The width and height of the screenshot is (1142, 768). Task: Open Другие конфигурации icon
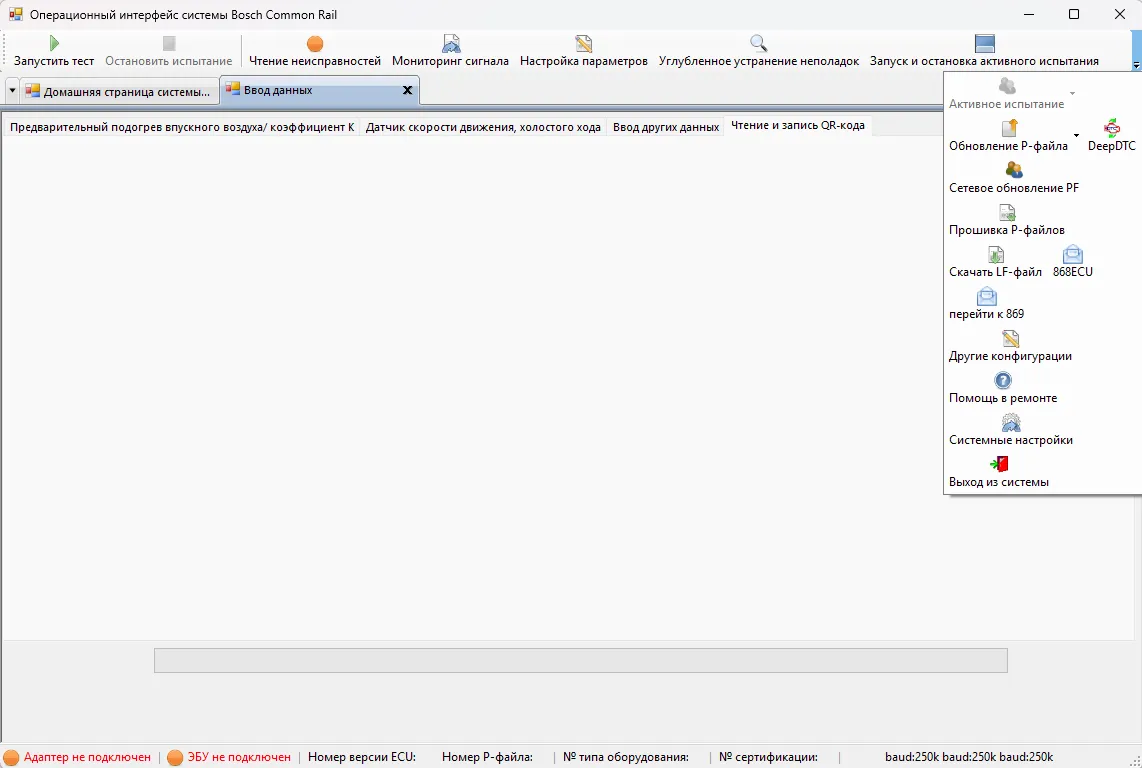1010,338
